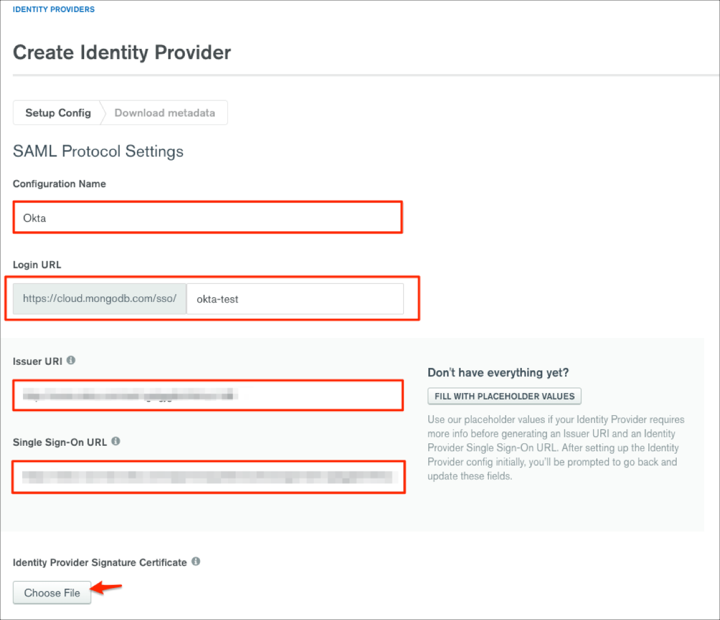The image size is (720, 620).
Task: Click inside the Single Sign-On URL field
Action: click(208, 477)
